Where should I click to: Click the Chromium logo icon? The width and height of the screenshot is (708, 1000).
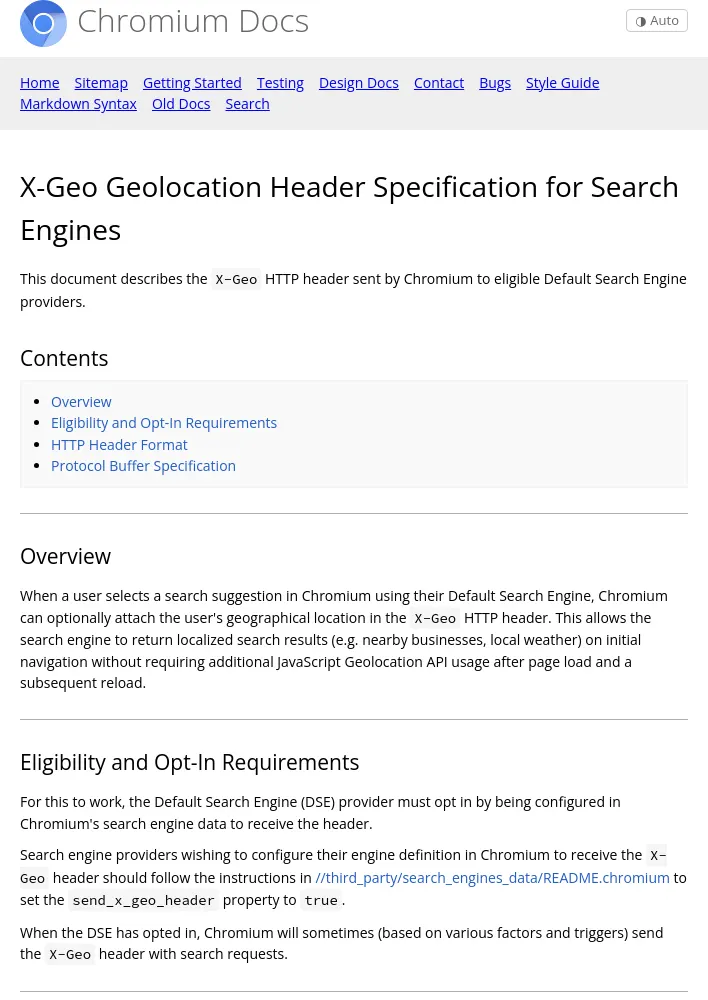(x=43, y=24)
